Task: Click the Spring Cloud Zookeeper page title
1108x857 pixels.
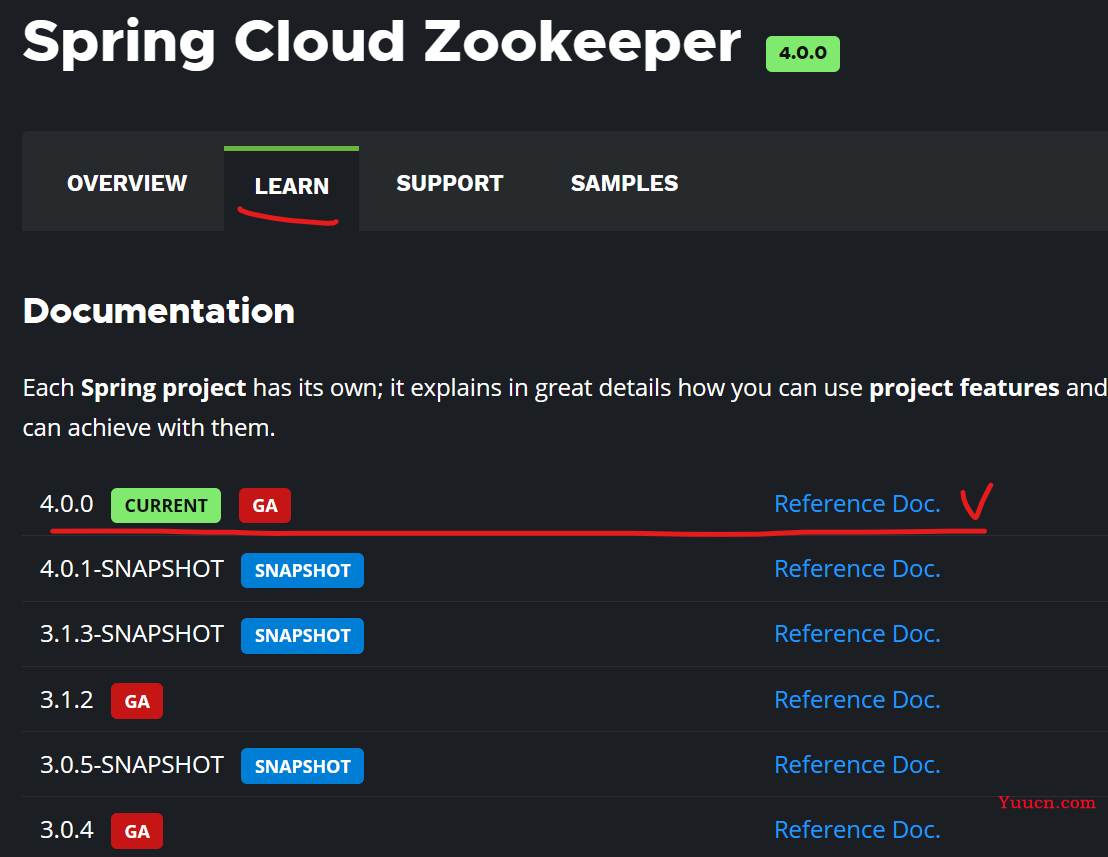Action: pos(382,42)
